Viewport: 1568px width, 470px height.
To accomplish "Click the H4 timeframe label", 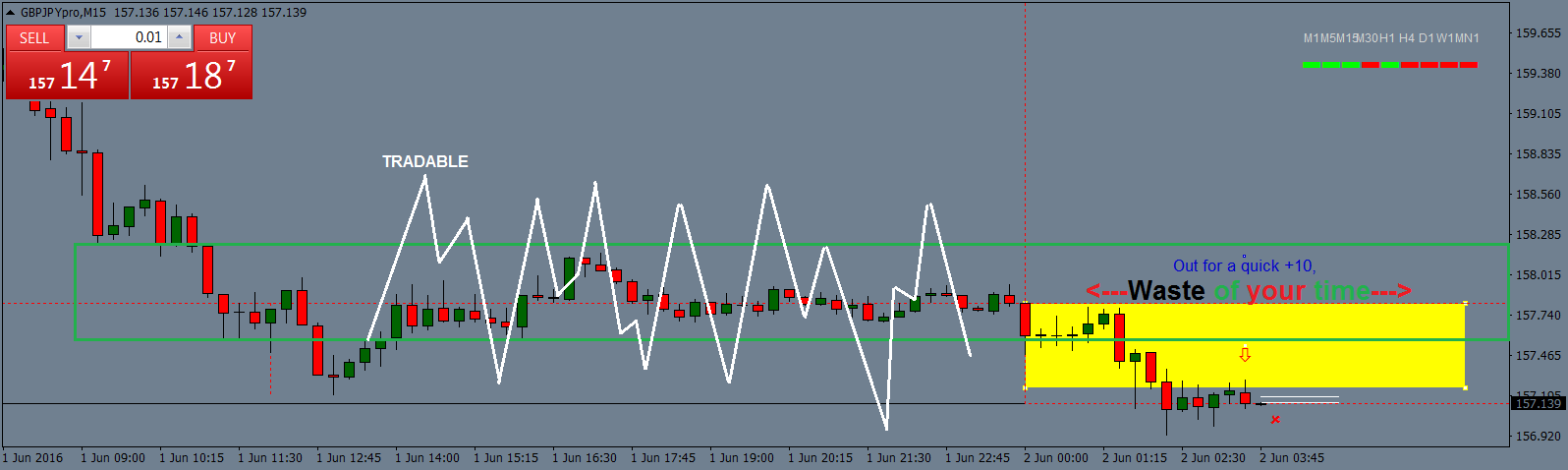I will [1407, 38].
